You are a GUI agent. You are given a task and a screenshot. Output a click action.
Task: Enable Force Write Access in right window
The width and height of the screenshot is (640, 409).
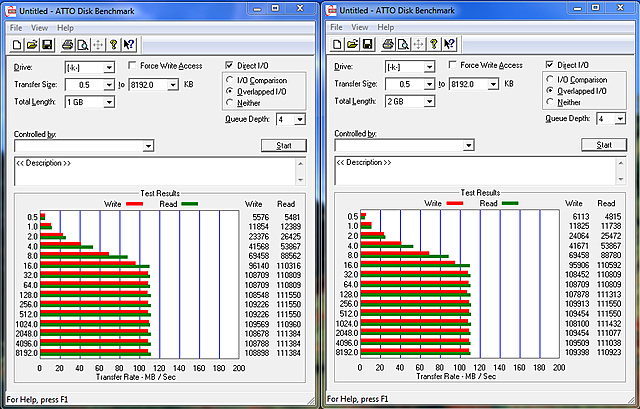pyautogui.click(x=452, y=64)
